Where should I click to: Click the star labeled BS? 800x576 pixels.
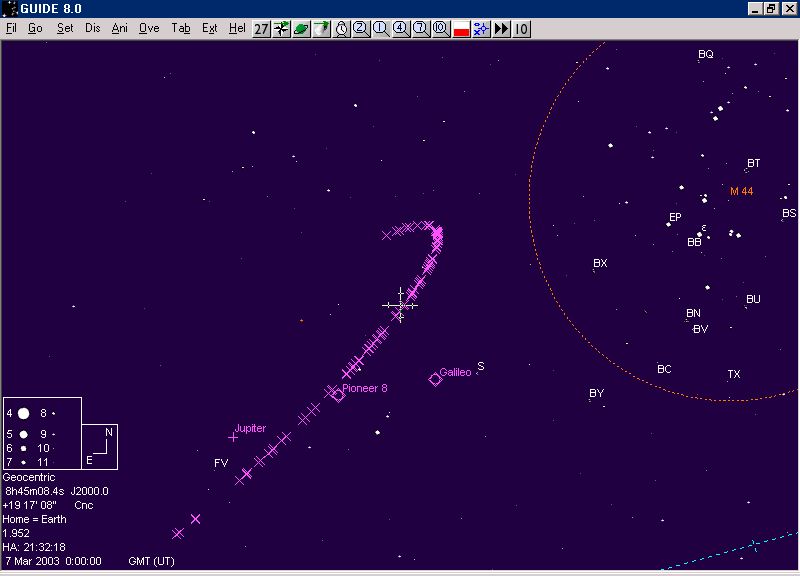pyautogui.click(x=789, y=213)
